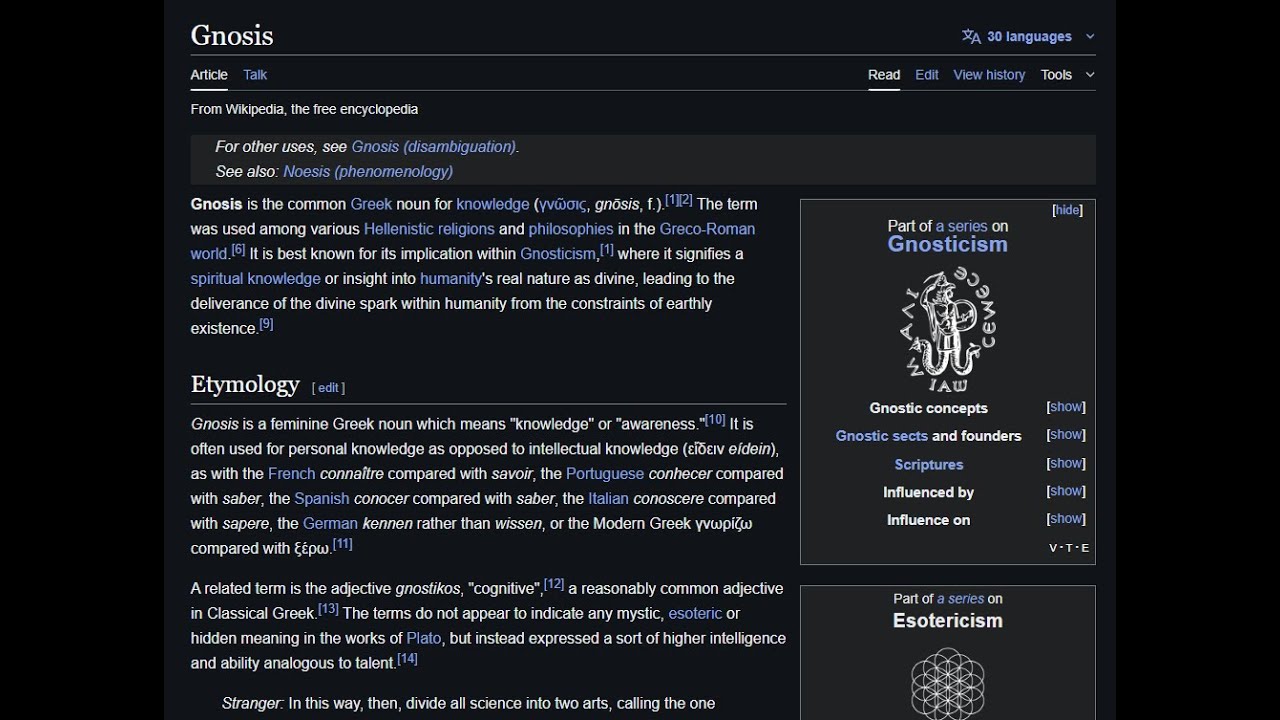Show the Scriptures section
The width and height of the screenshot is (1280, 720).
[x=1066, y=463]
